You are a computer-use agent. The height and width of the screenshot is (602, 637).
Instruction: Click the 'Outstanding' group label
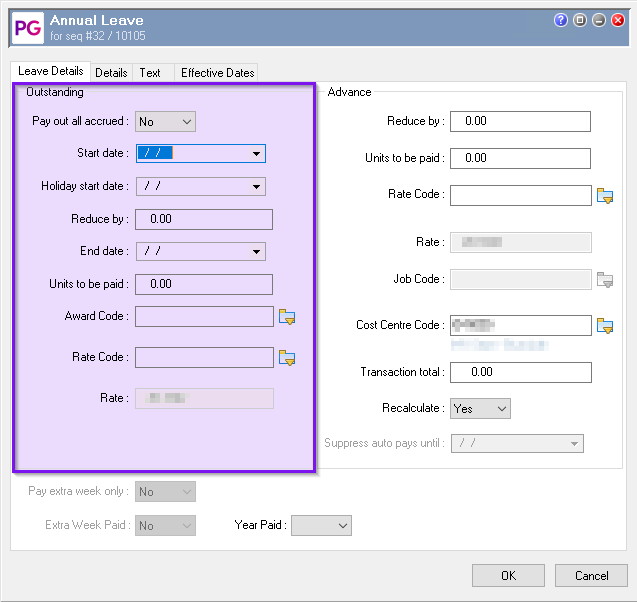(55, 92)
